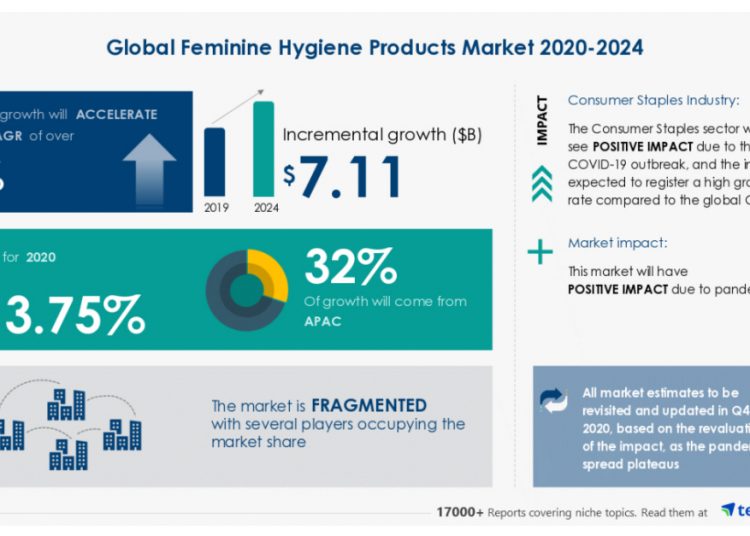Image resolution: width=750 pixels, height=536 pixels.
Task: Click the green plus icon
Action: (x=540, y=252)
